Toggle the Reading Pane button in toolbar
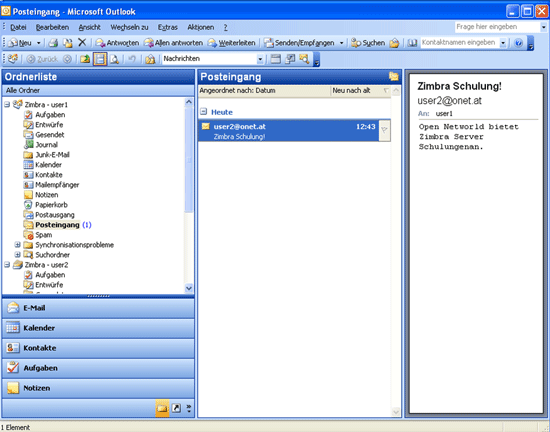Image resolution: width=550 pixels, height=432 pixels. pyautogui.click(x=100, y=59)
